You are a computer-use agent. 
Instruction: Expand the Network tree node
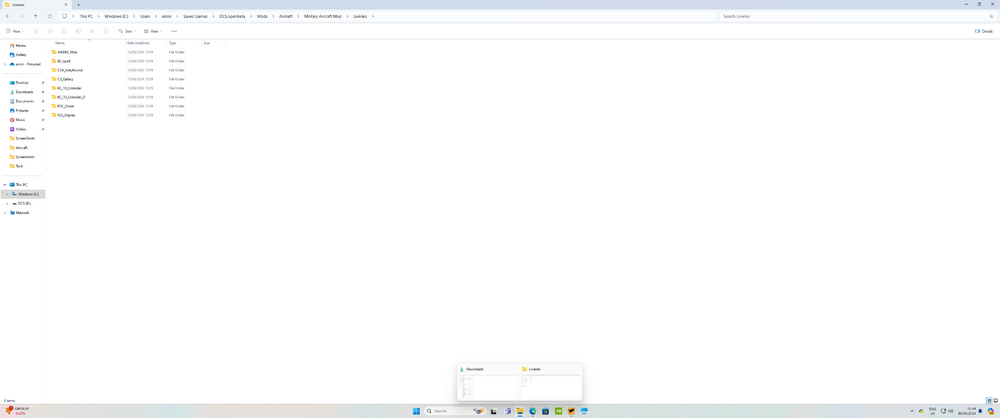5,213
